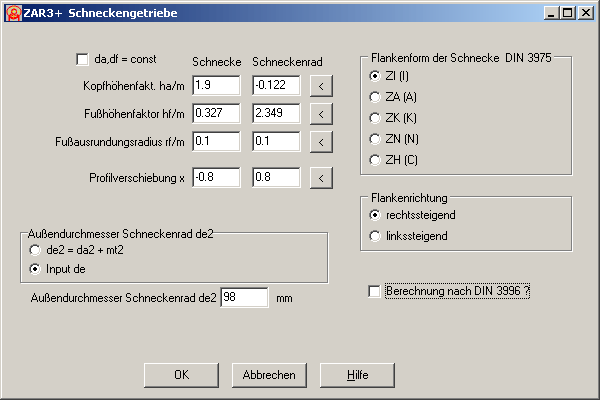Screen dimensions: 600x400
Task: Click the '<' button beside Profilverschiebung row
Action: tap(320, 179)
